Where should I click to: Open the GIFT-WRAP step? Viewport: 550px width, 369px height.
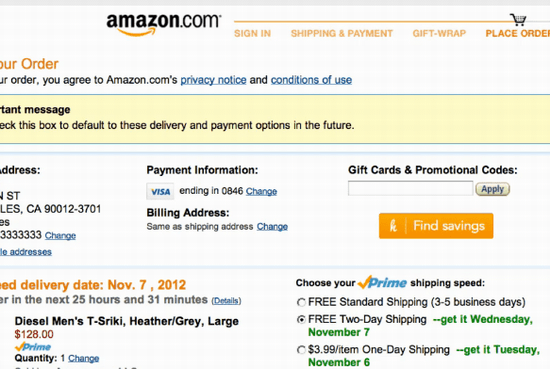tap(439, 33)
